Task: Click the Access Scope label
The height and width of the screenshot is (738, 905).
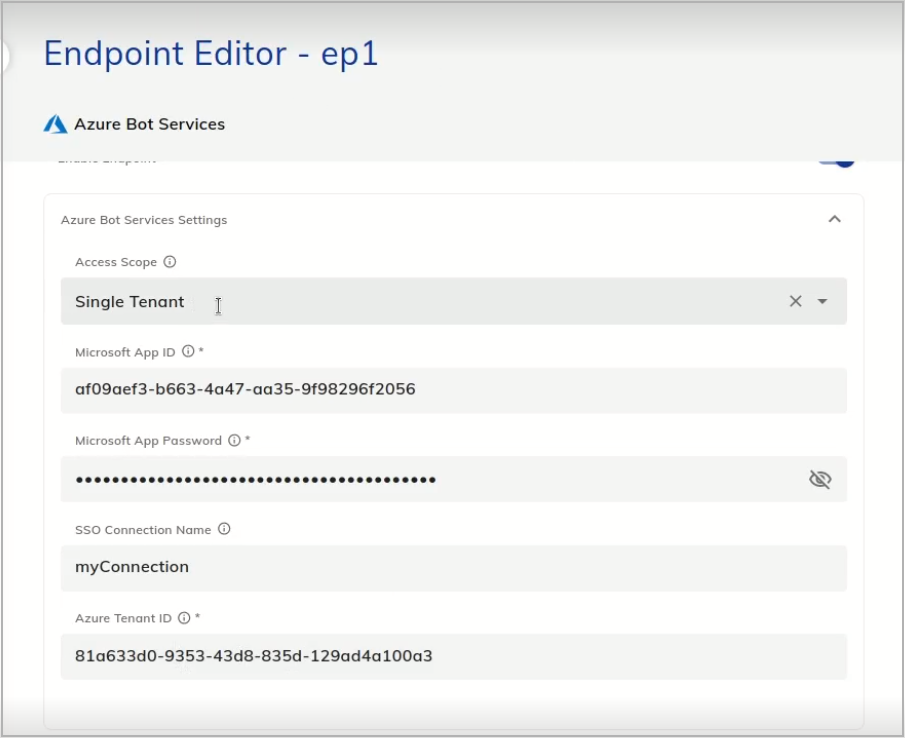Action: pos(116,262)
